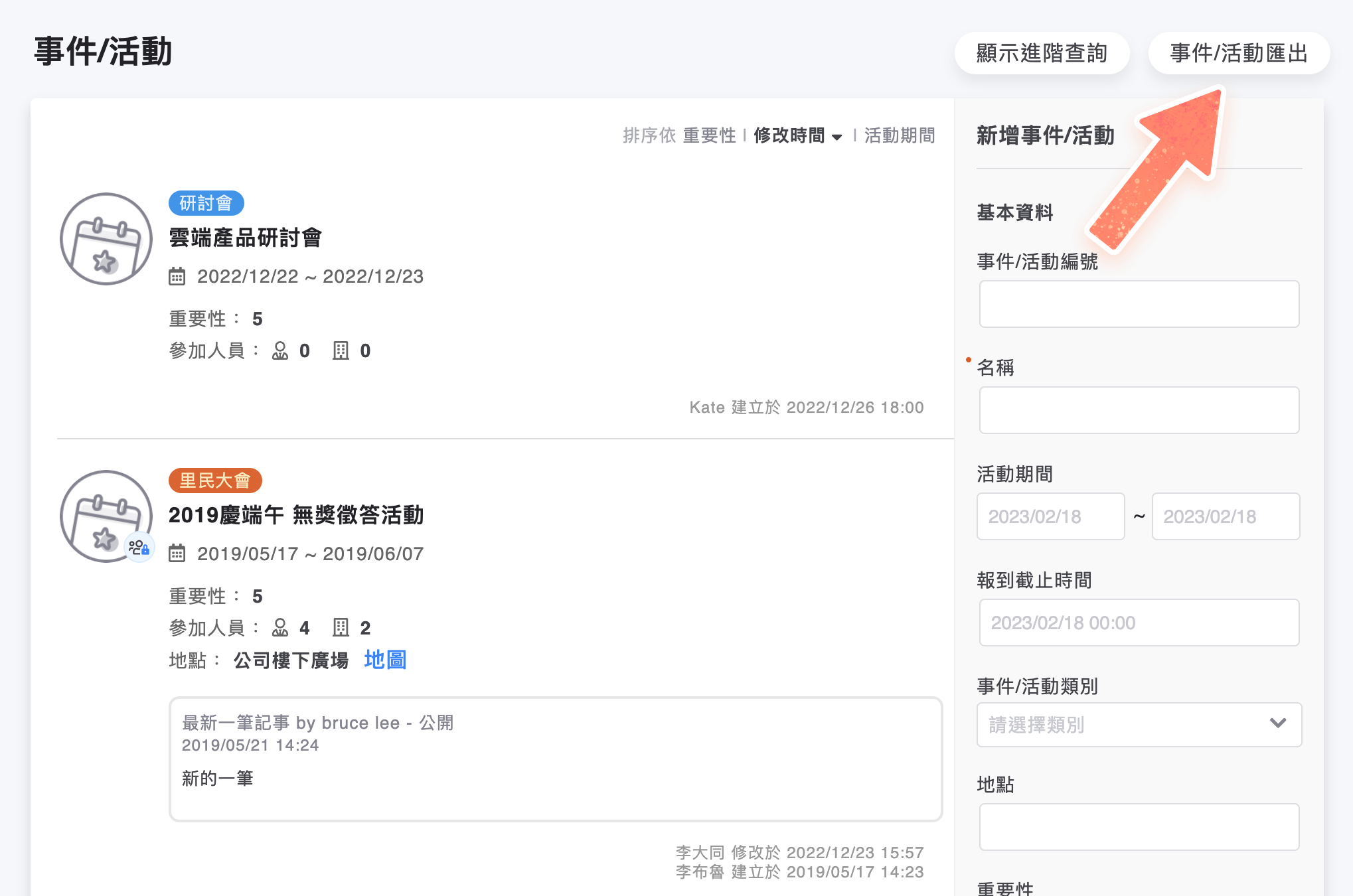The width and height of the screenshot is (1353, 896).
Task: Click the 顯示進階查詢 button
Action: click(1042, 53)
